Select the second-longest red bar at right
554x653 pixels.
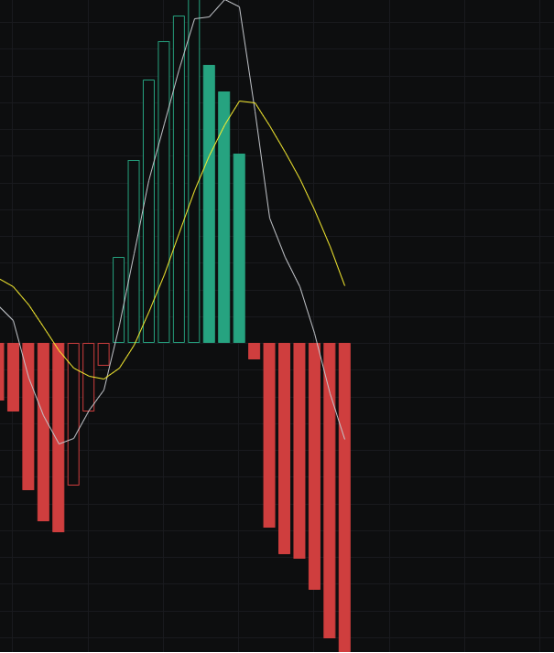329,491
